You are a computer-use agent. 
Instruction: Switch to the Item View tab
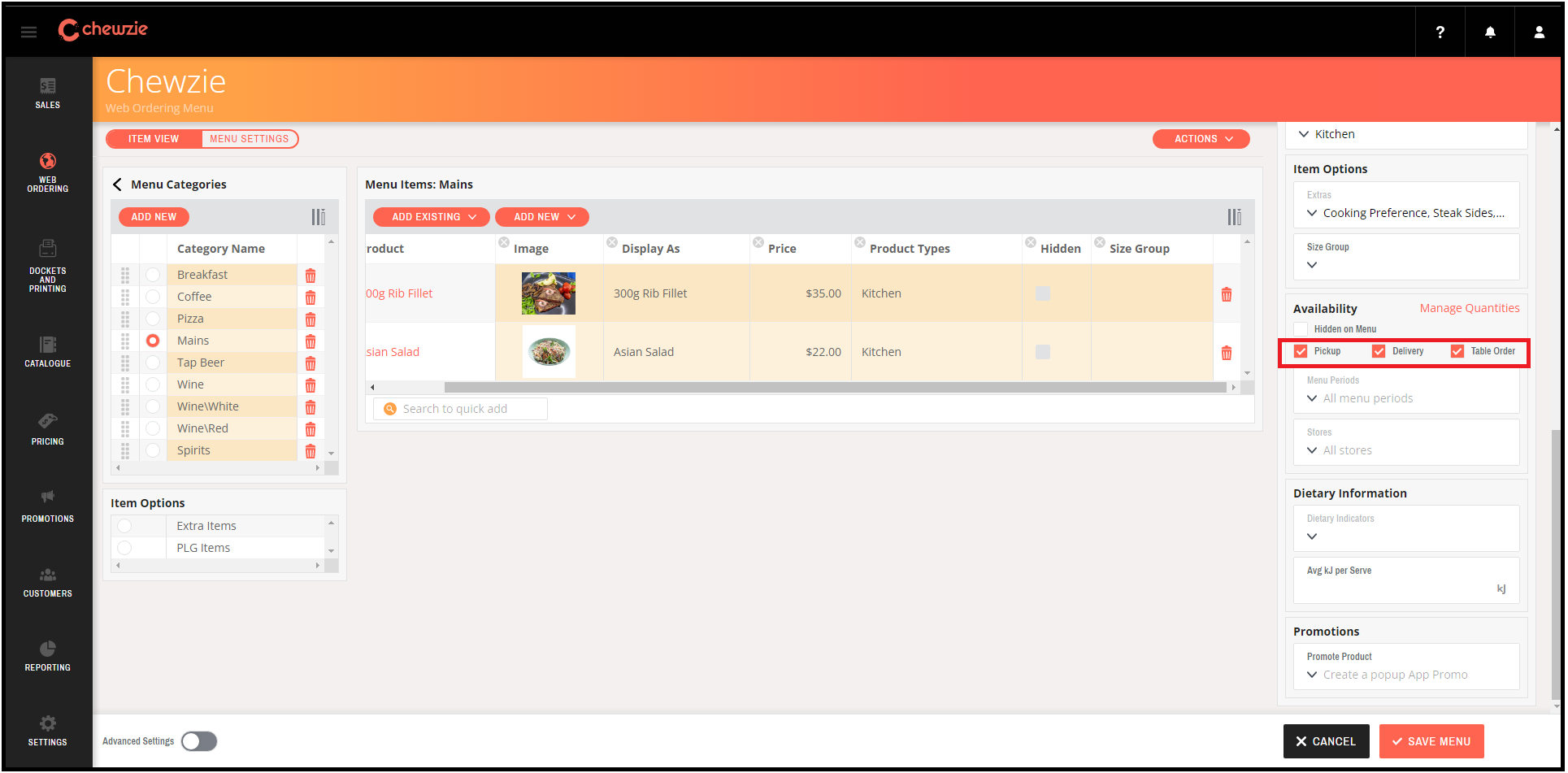154,139
